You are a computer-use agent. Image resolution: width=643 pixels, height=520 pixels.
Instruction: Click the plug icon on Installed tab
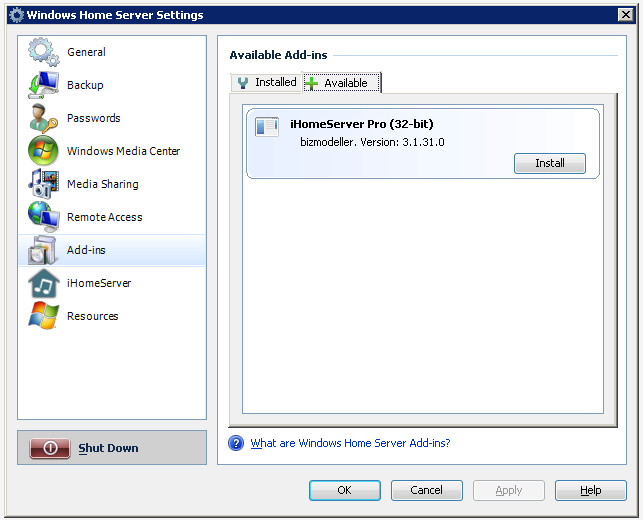243,83
